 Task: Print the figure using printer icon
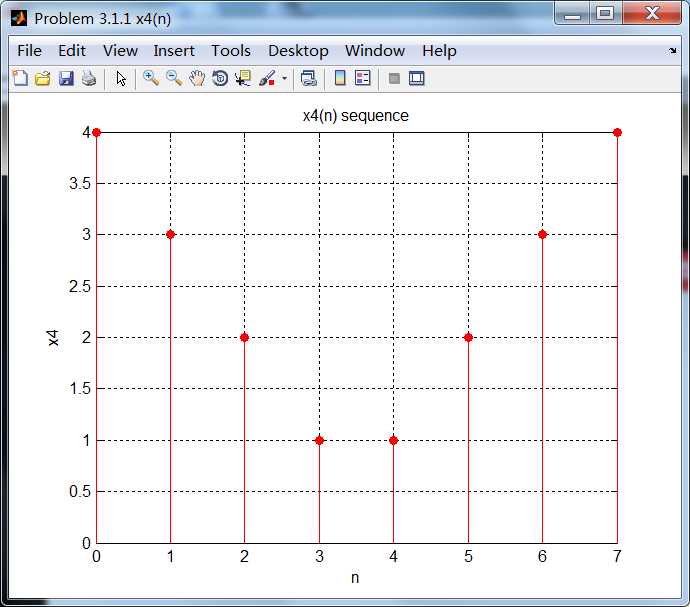(89, 79)
